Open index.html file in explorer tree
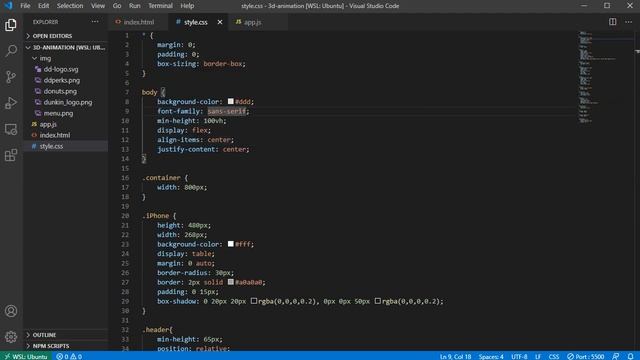The image size is (640, 360). (x=55, y=136)
